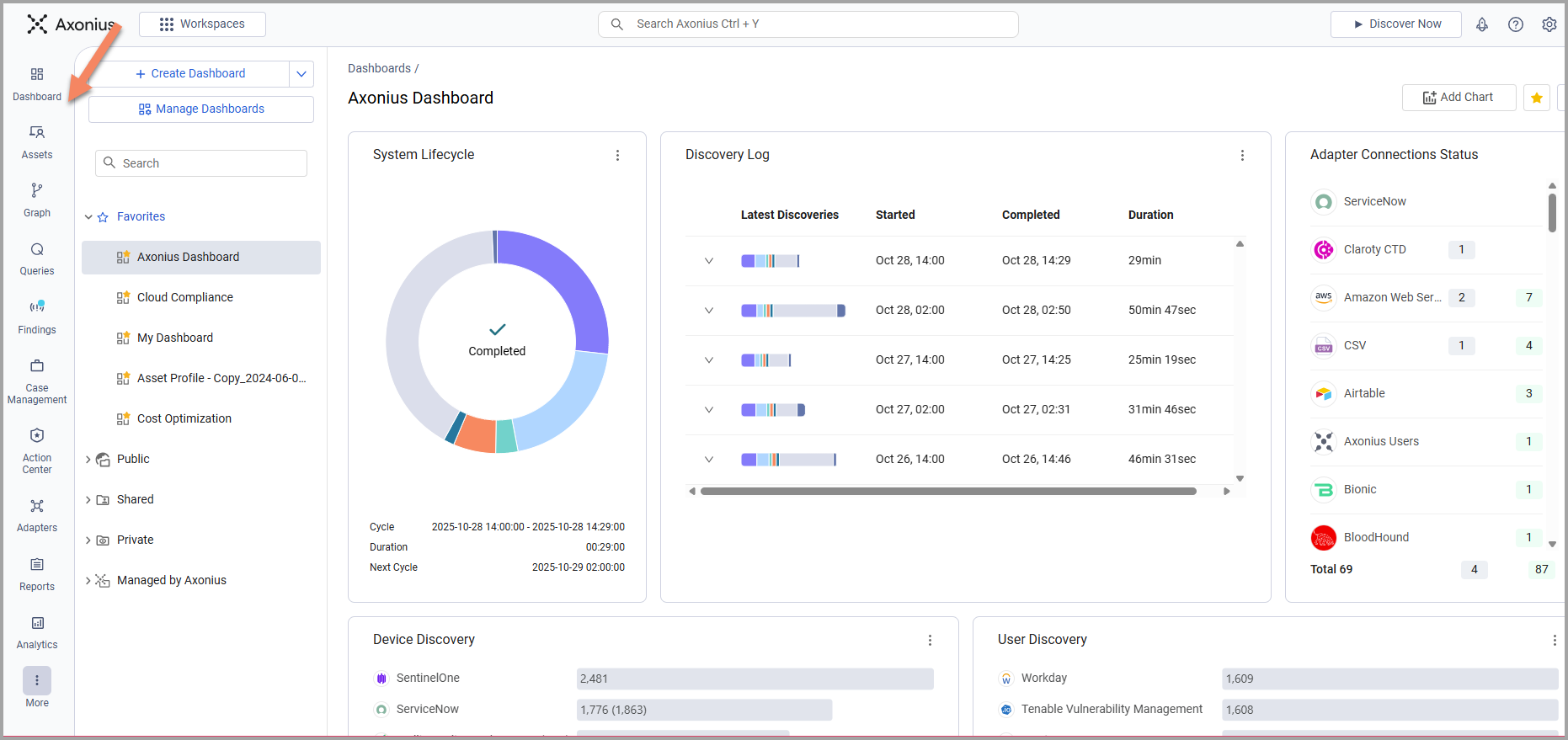The width and height of the screenshot is (1568, 740).
Task: Expand the Oct 27, 14:00 discovery row
Action: click(709, 360)
